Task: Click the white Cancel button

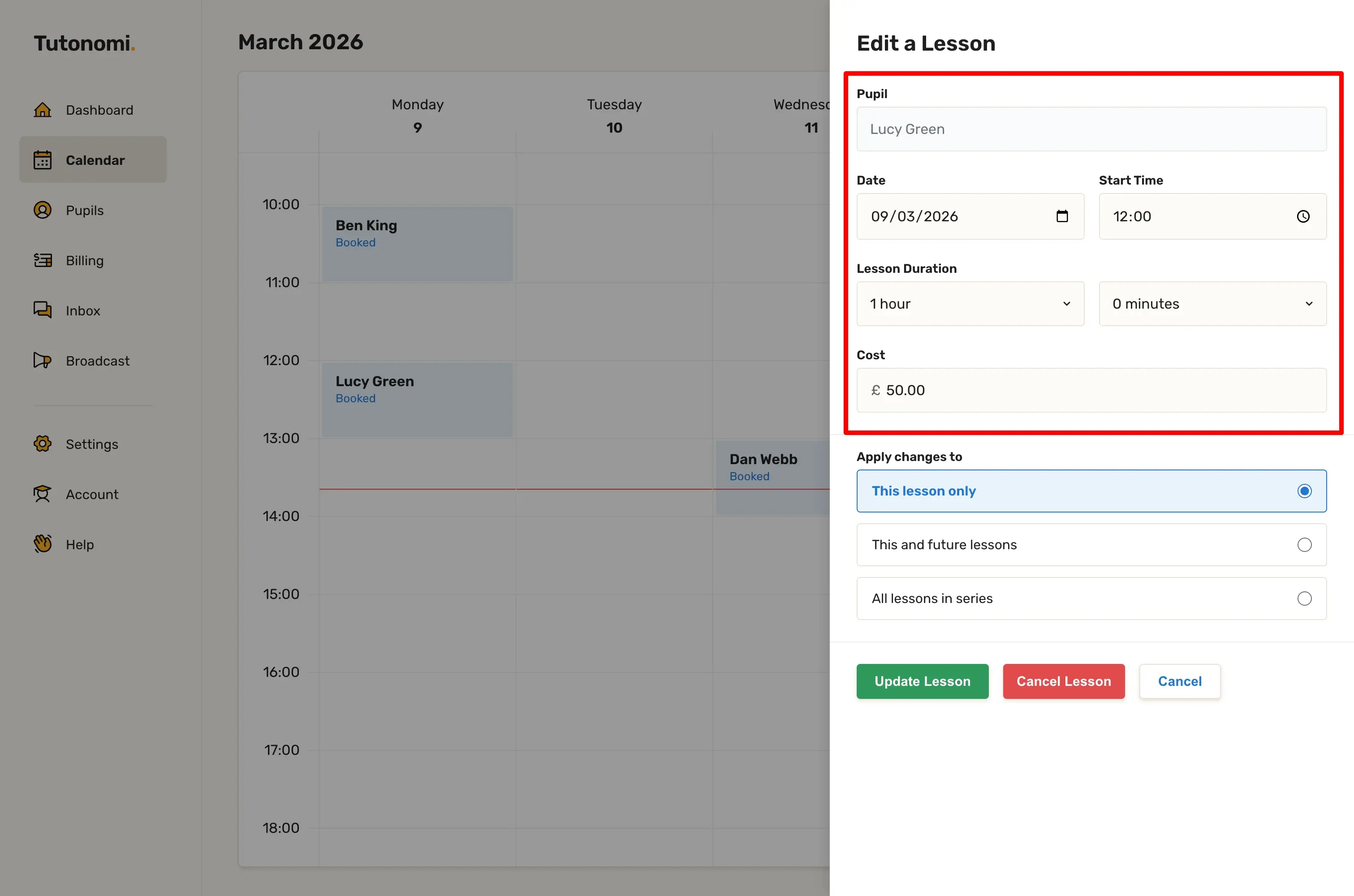Action: [1179, 681]
